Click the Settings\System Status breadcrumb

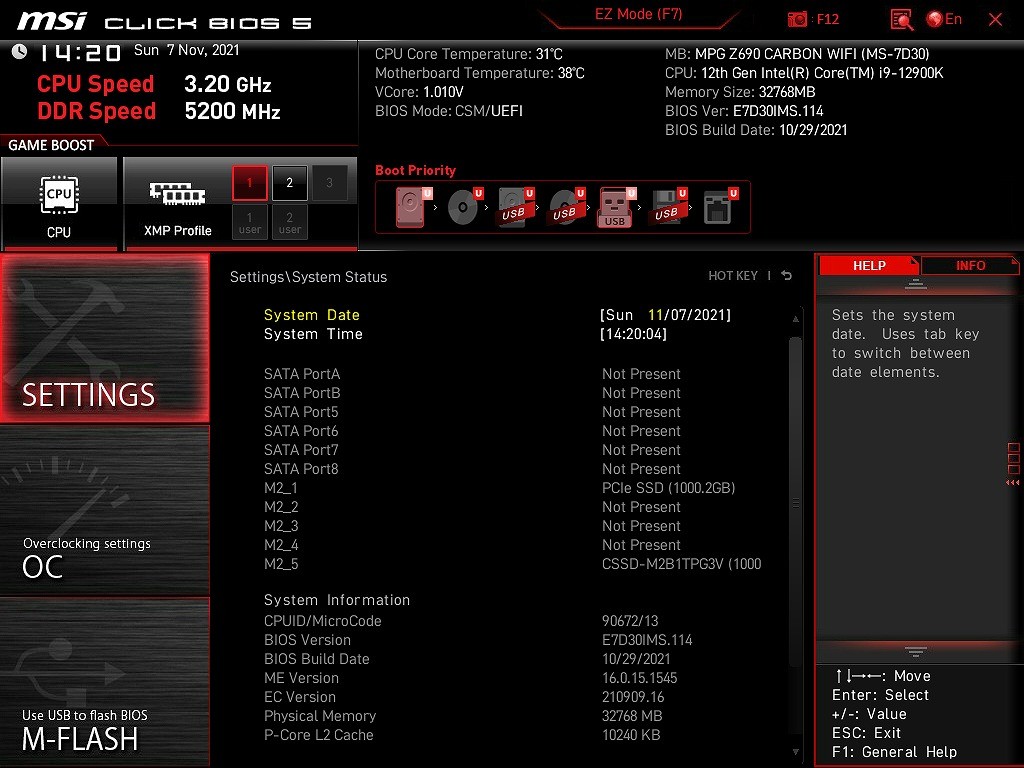[x=308, y=277]
